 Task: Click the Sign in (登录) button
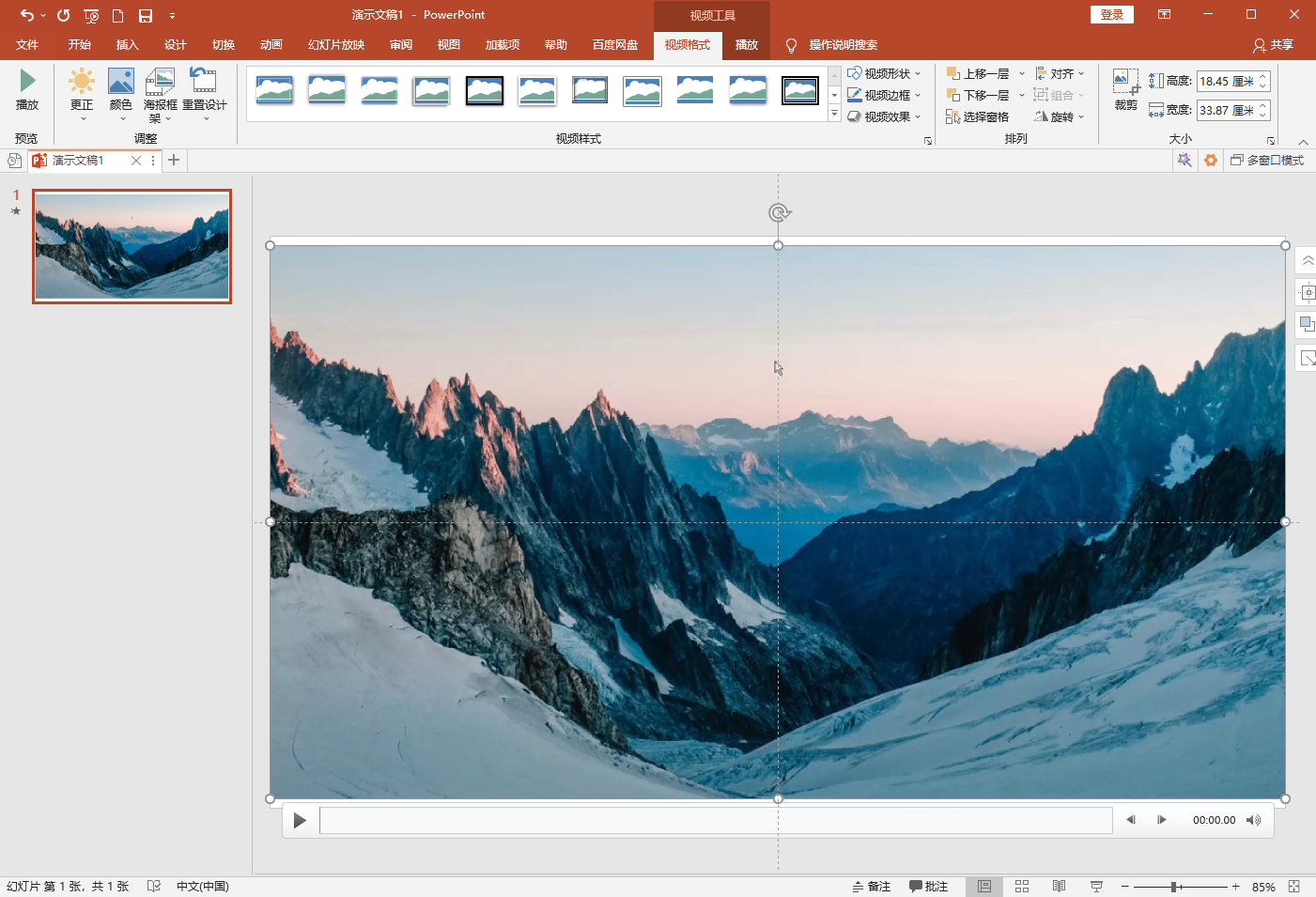(x=1111, y=15)
